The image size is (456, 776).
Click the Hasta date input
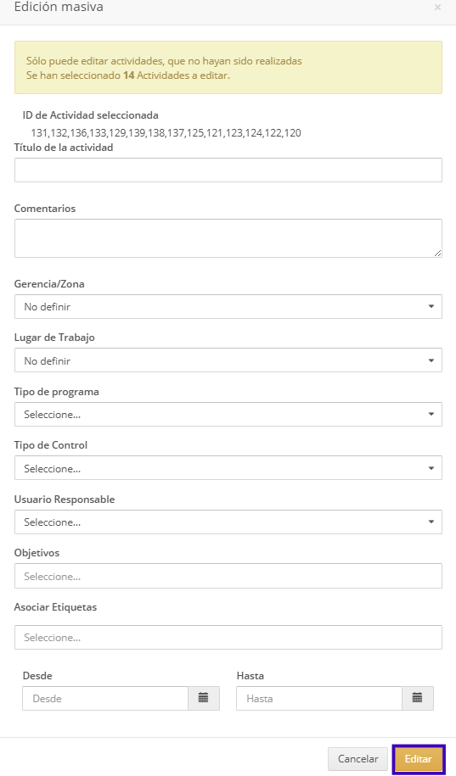[319, 698]
